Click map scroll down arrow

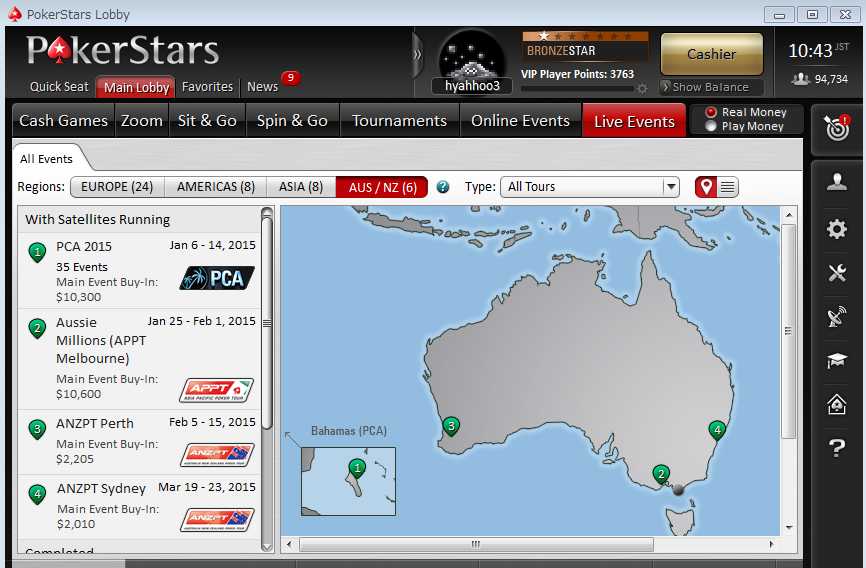(789, 528)
